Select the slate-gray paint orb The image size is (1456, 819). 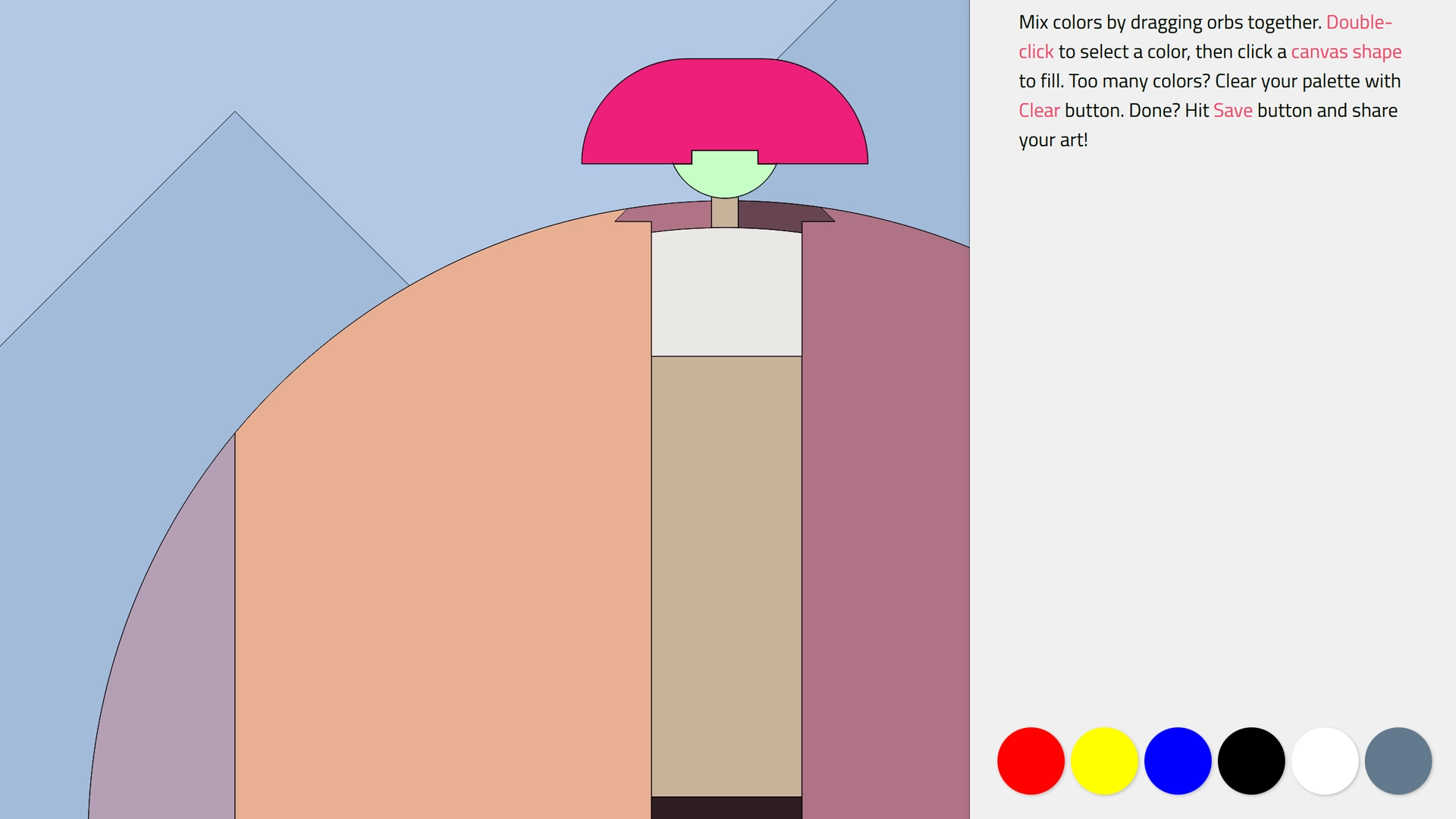[x=1398, y=761]
